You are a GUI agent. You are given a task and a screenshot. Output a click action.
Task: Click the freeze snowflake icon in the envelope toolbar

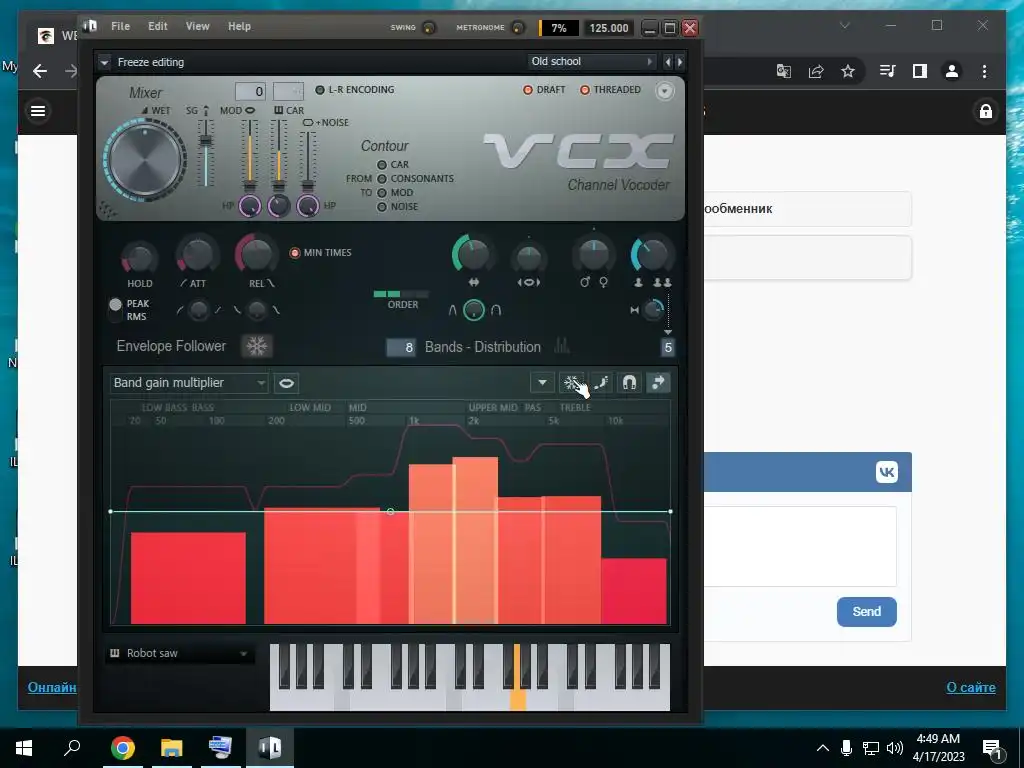572,383
